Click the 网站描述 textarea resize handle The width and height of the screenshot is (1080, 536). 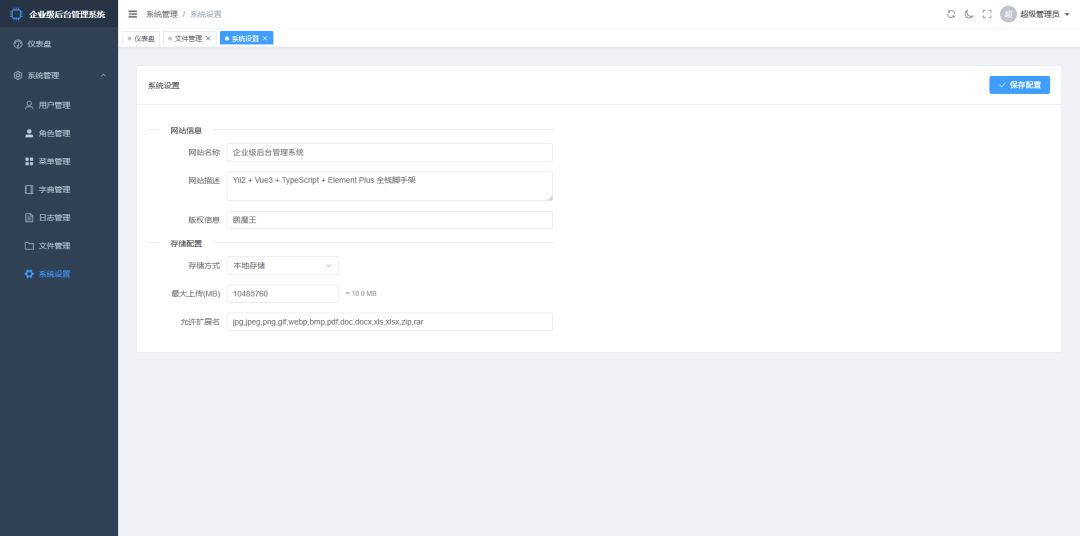tap(549, 197)
